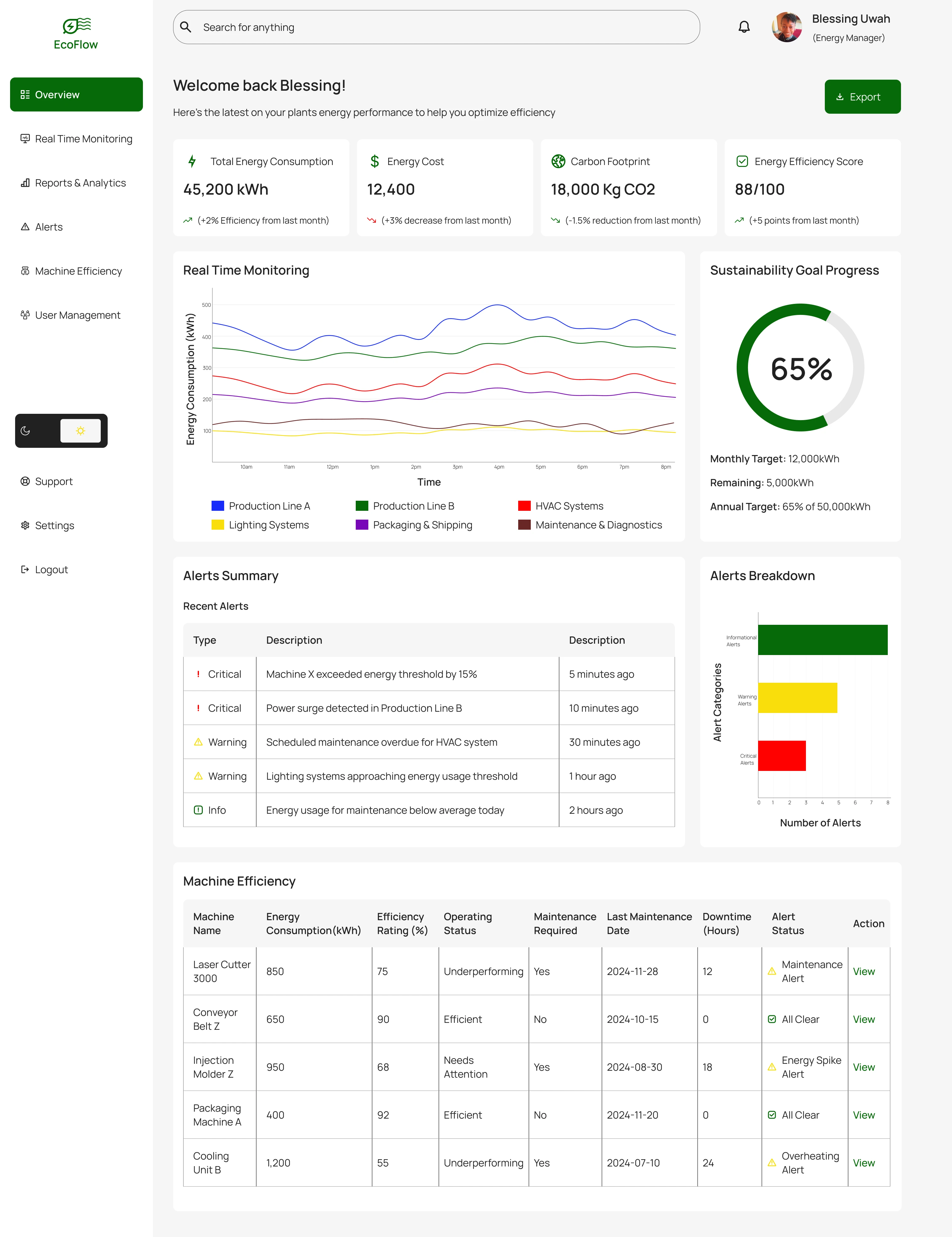Select the light mode sun toggle

coord(80,431)
